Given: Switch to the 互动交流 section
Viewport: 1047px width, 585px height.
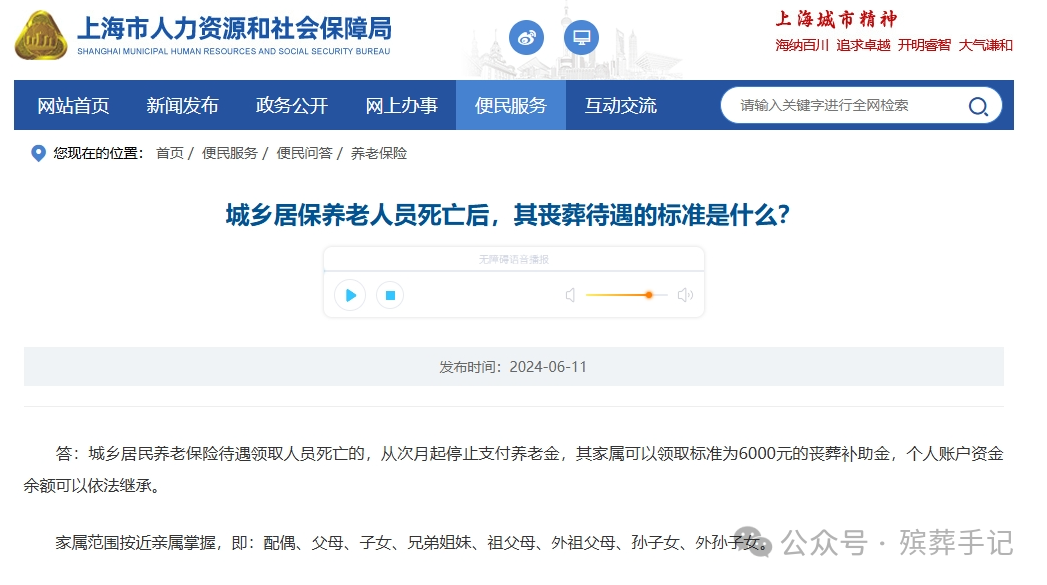Looking at the screenshot, I should pos(620,105).
